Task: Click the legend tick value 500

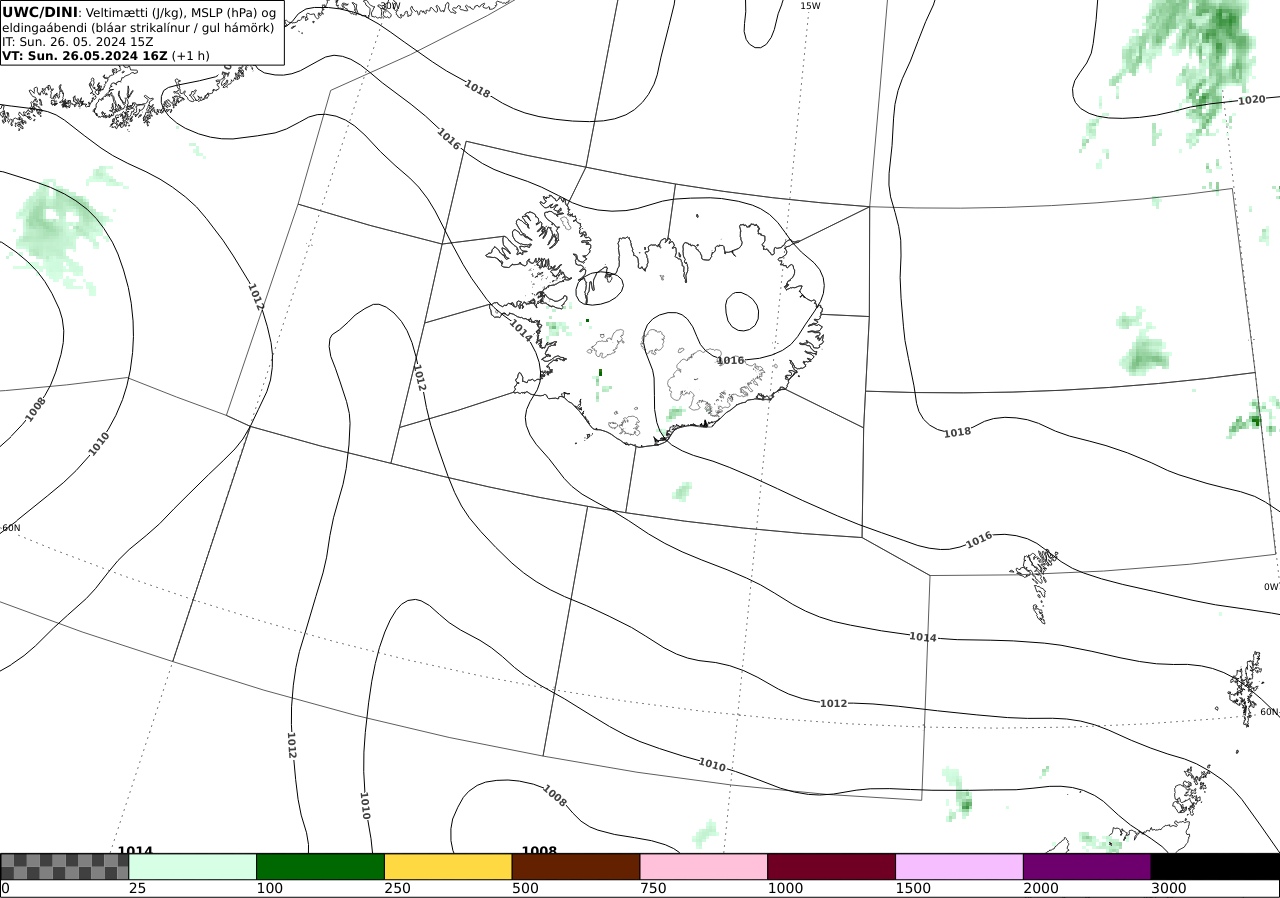Action: click(525, 888)
